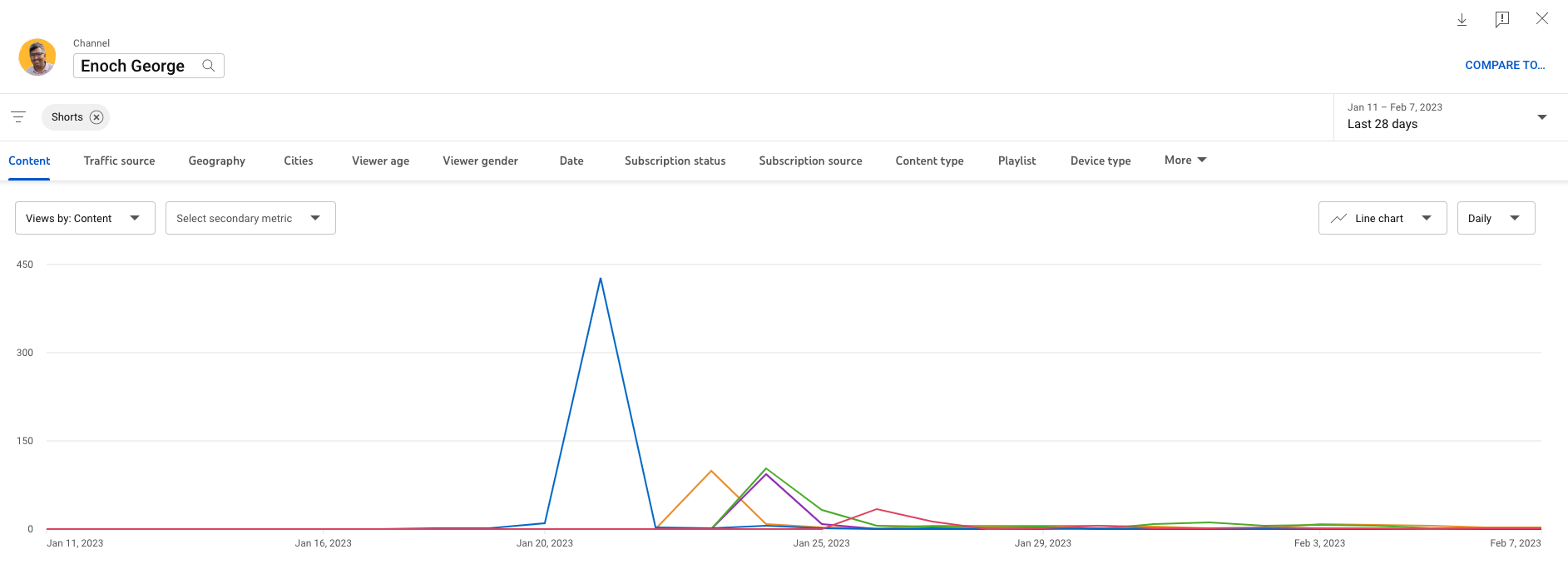Go to the Content type tab
Image resolution: width=1568 pixels, height=564 pixels.
coord(929,161)
